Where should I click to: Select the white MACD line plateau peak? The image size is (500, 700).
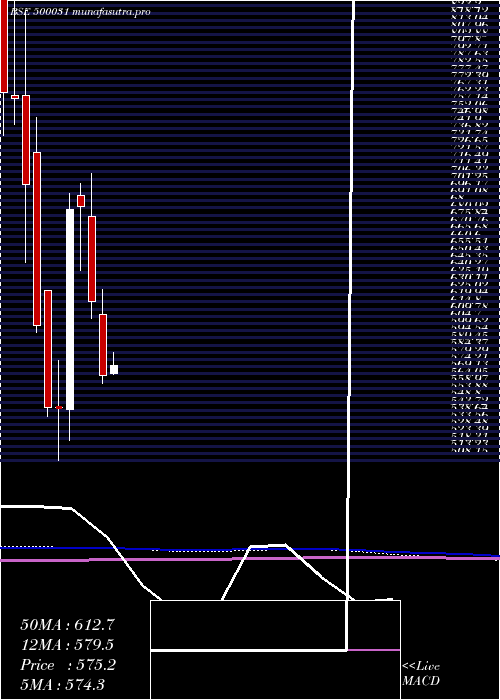coord(268,545)
